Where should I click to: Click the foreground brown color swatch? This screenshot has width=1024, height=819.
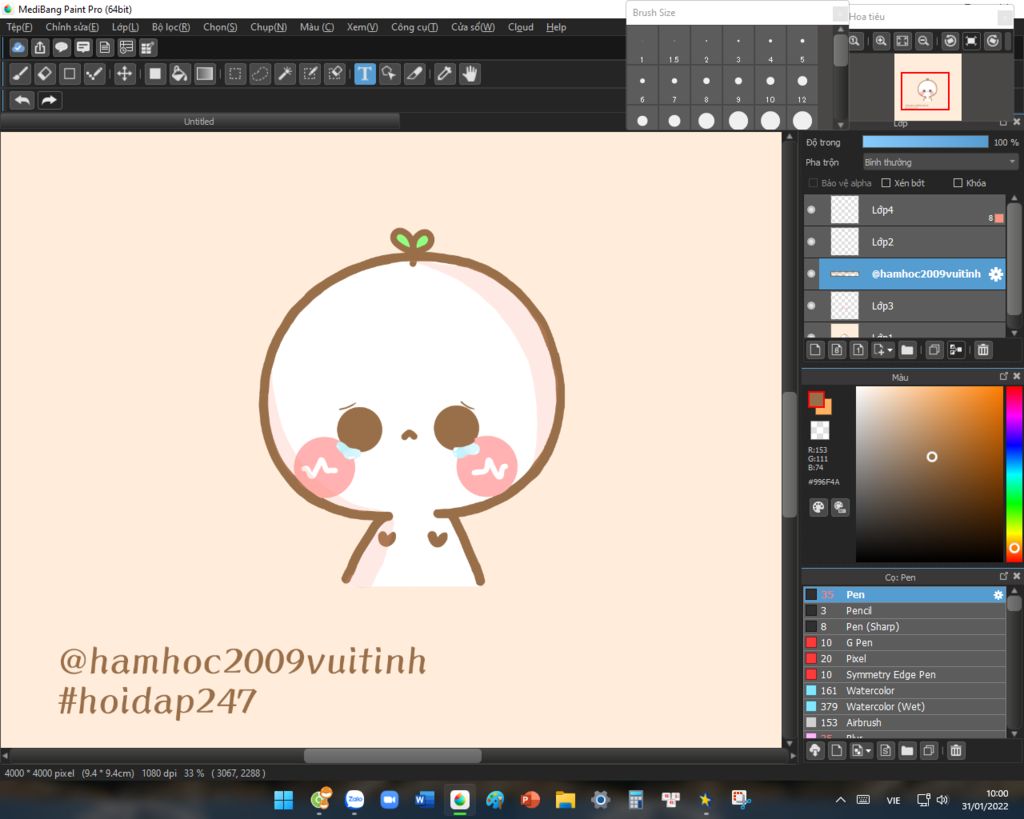click(x=816, y=399)
